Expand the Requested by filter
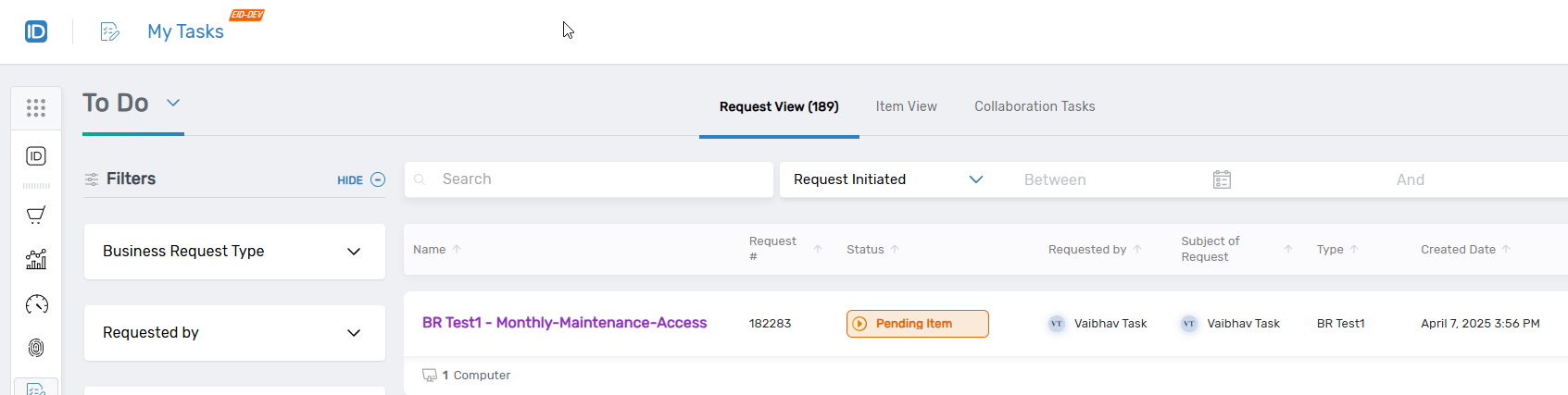 pos(234,333)
